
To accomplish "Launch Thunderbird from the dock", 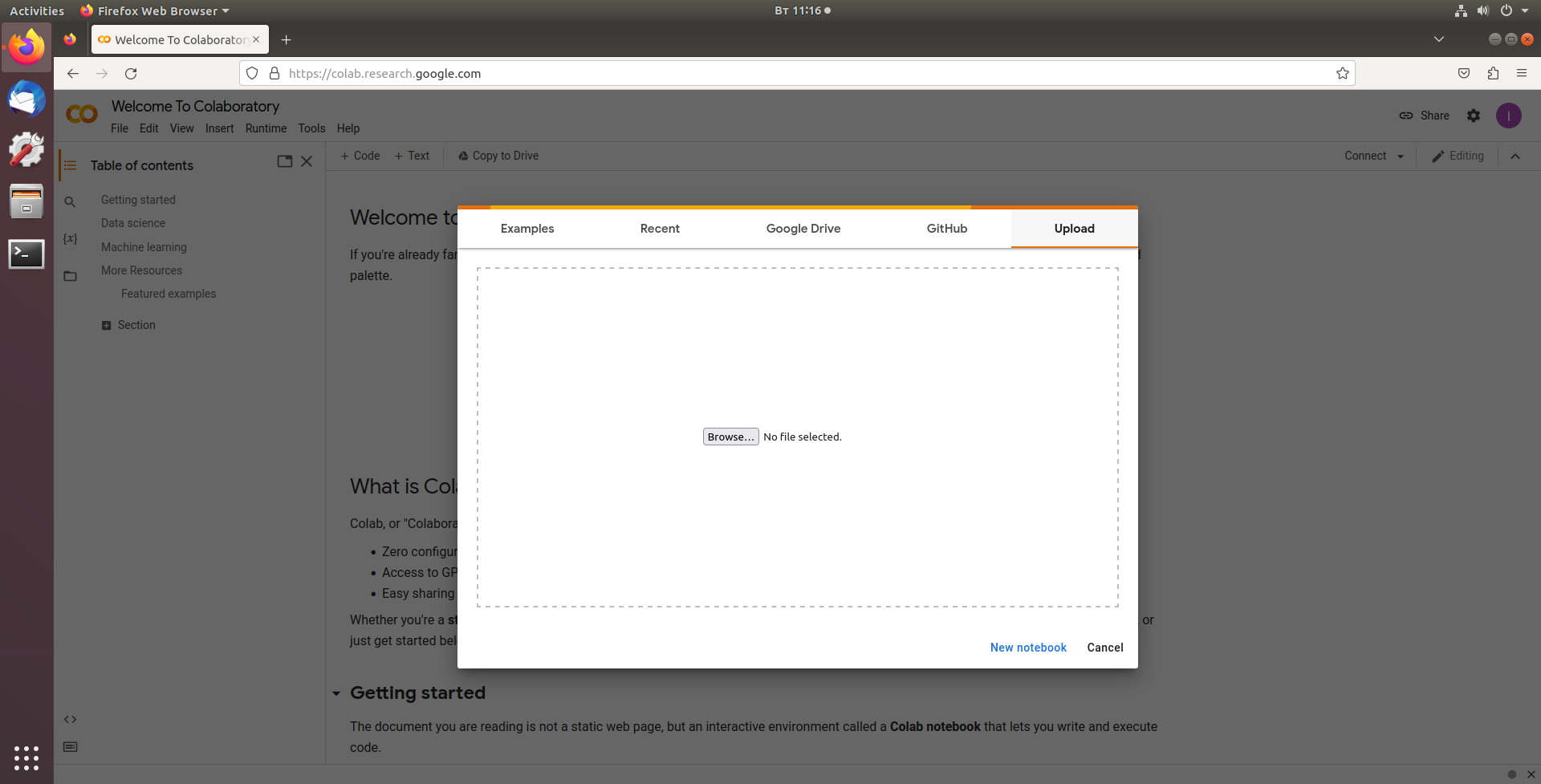I will point(26,100).
